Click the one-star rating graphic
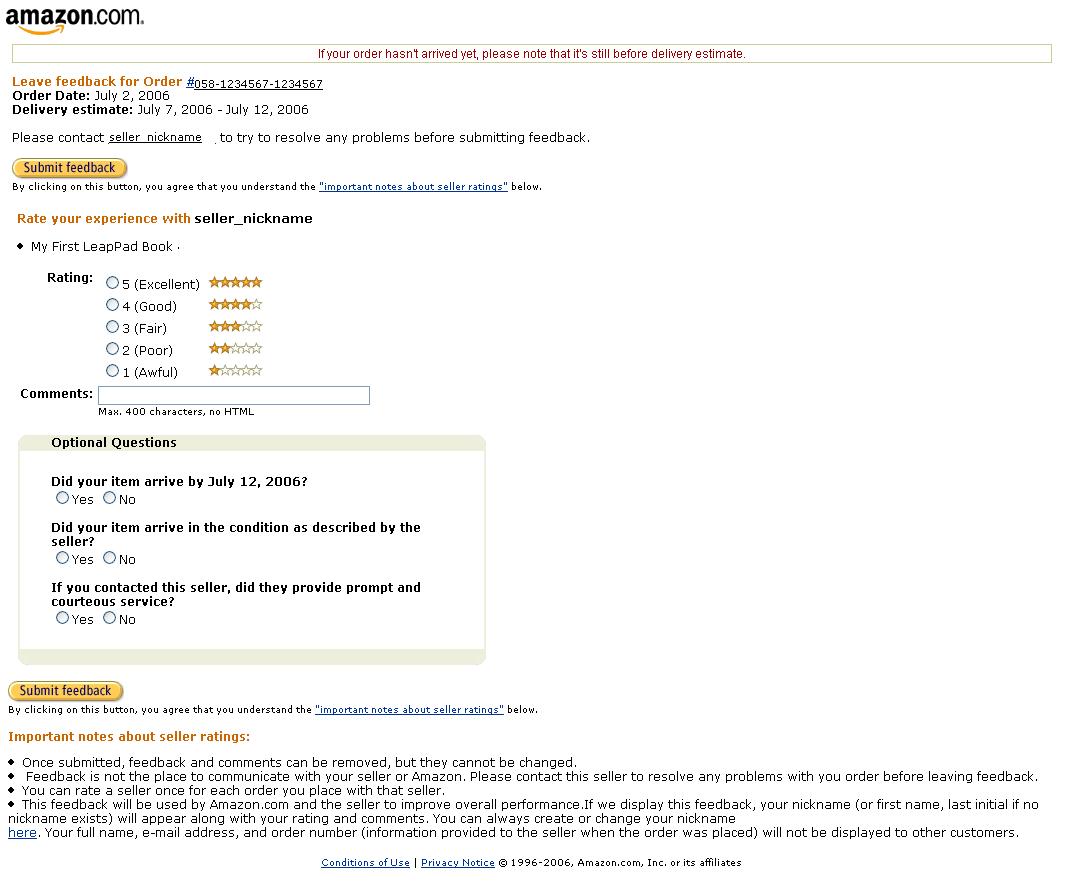 [x=235, y=371]
